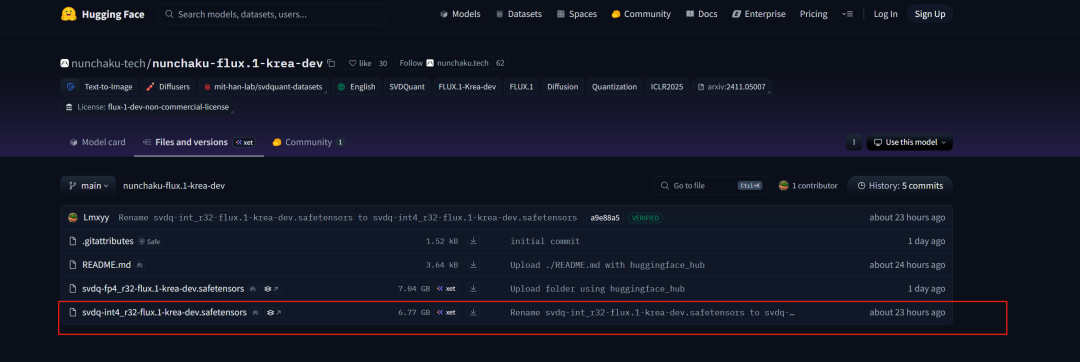The height and width of the screenshot is (362, 1080).
Task: Click the like count 30
Action: point(383,63)
